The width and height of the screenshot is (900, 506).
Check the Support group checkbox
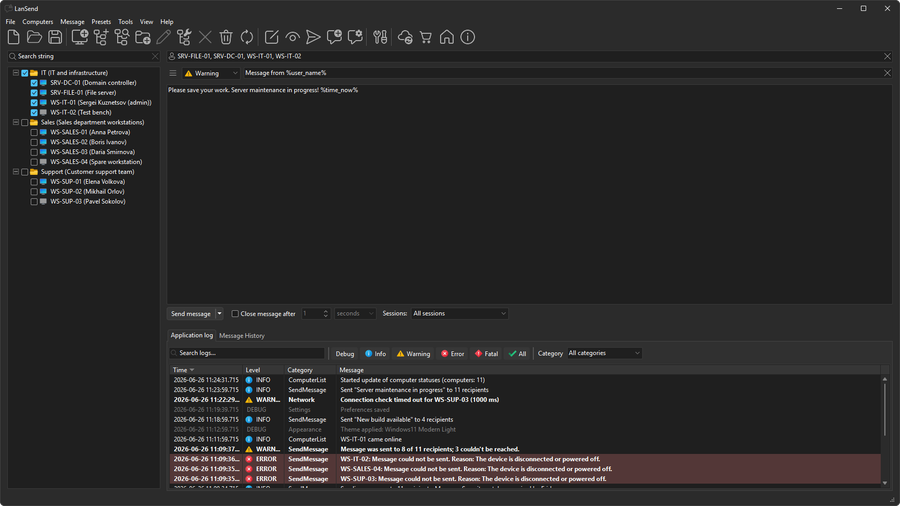(25, 172)
